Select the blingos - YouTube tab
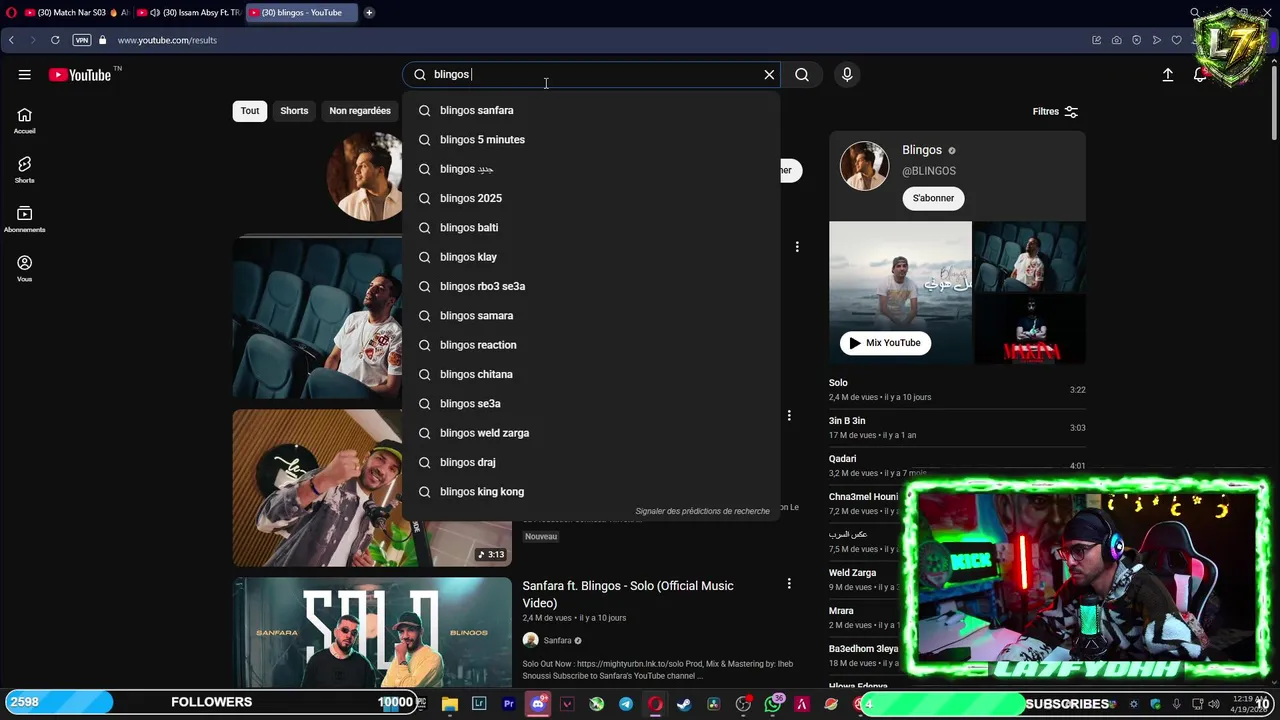Viewport: 1280px width, 720px height. click(x=300, y=13)
